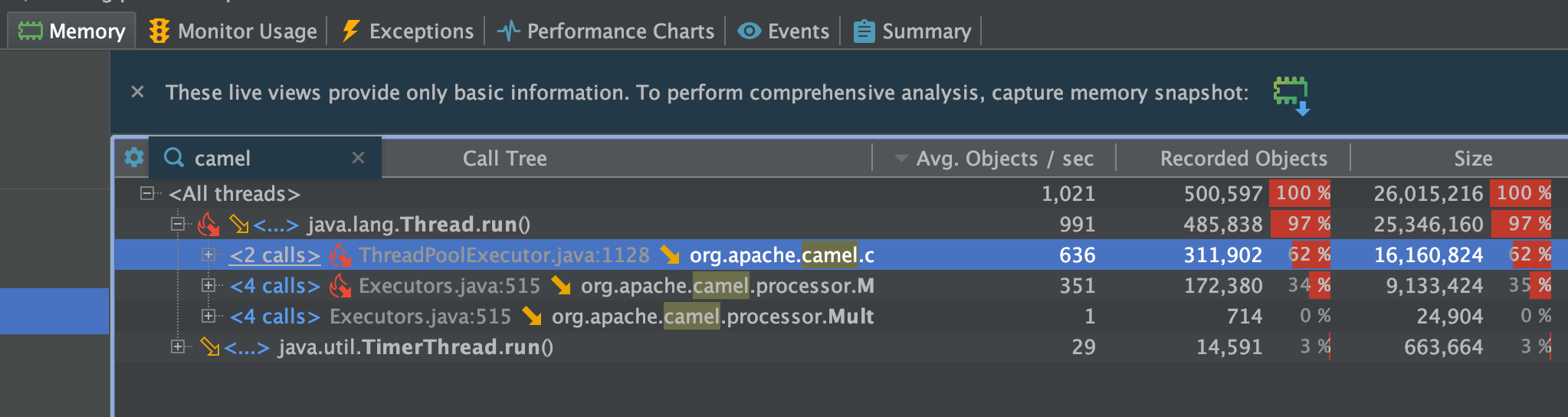1568x417 pixels.
Task: Click the capture memory snapshot icon
Action: [1291, 94]
